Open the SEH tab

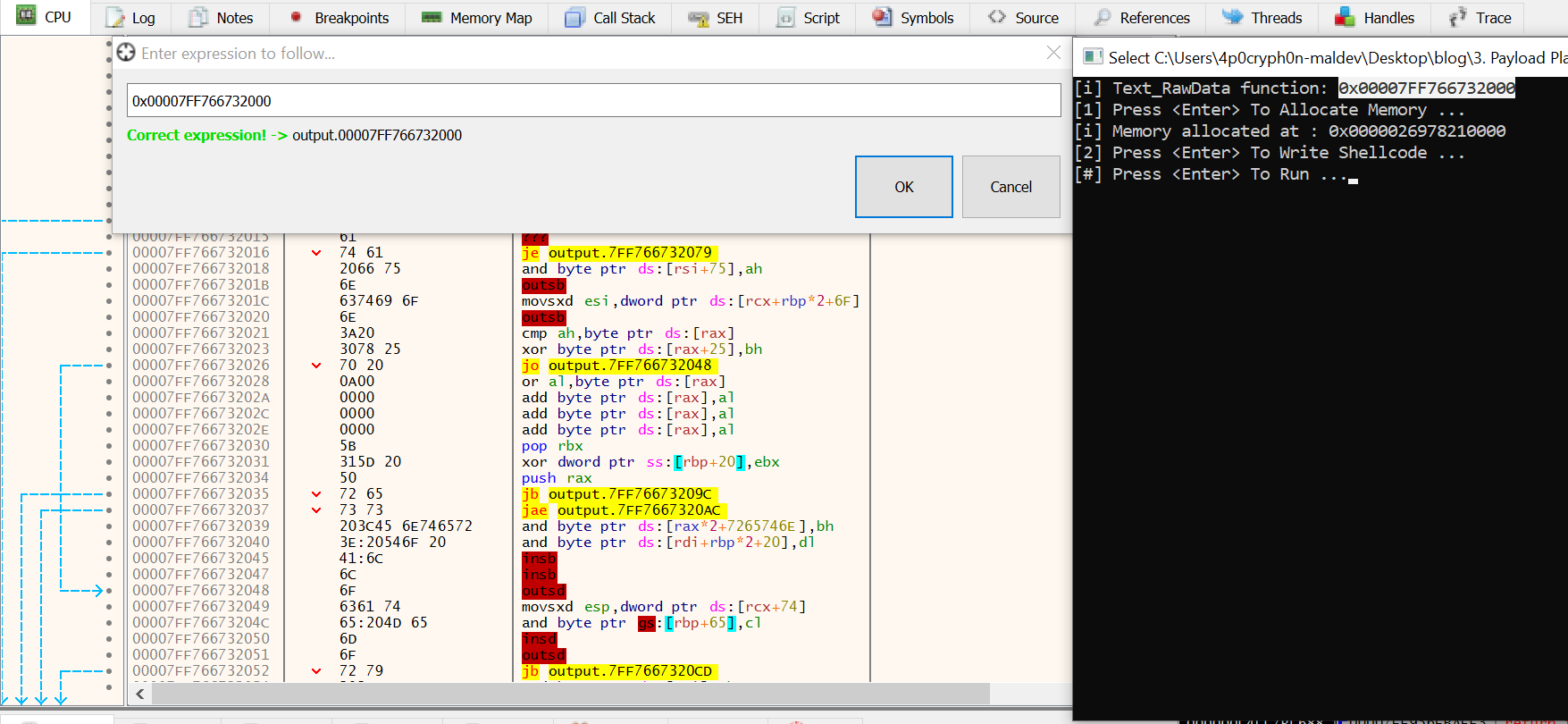(716, 17)
